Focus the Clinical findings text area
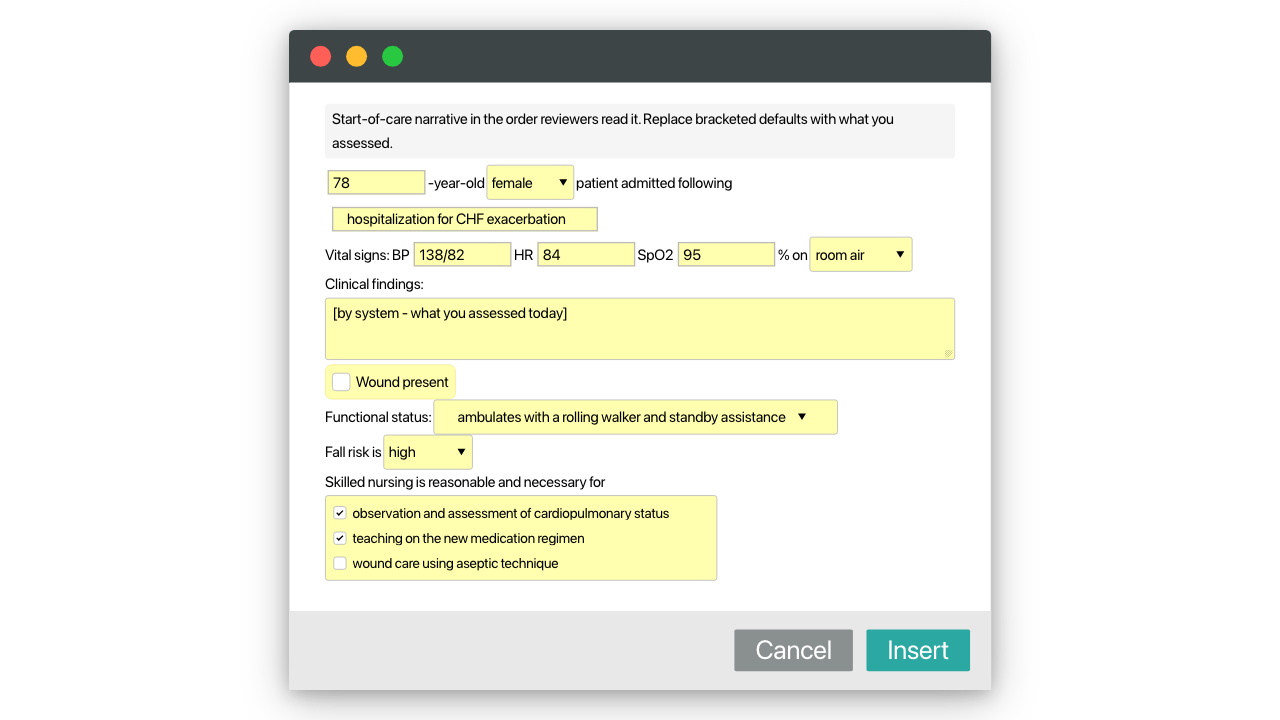The width and height of the screenshot is (1280, 720). point(640,329)
